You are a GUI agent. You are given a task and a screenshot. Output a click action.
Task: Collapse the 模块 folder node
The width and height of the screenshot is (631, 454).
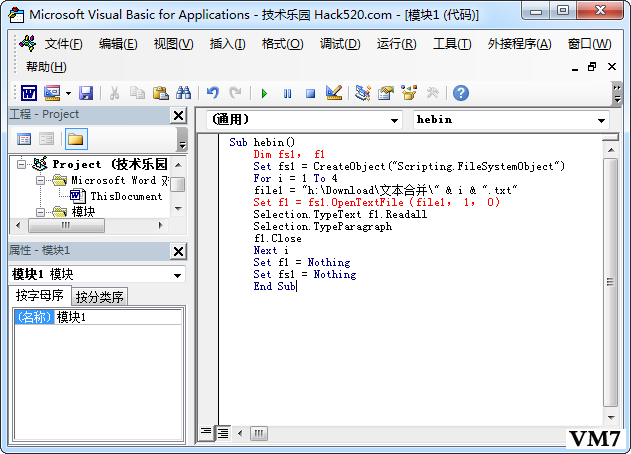pos(40,212)
